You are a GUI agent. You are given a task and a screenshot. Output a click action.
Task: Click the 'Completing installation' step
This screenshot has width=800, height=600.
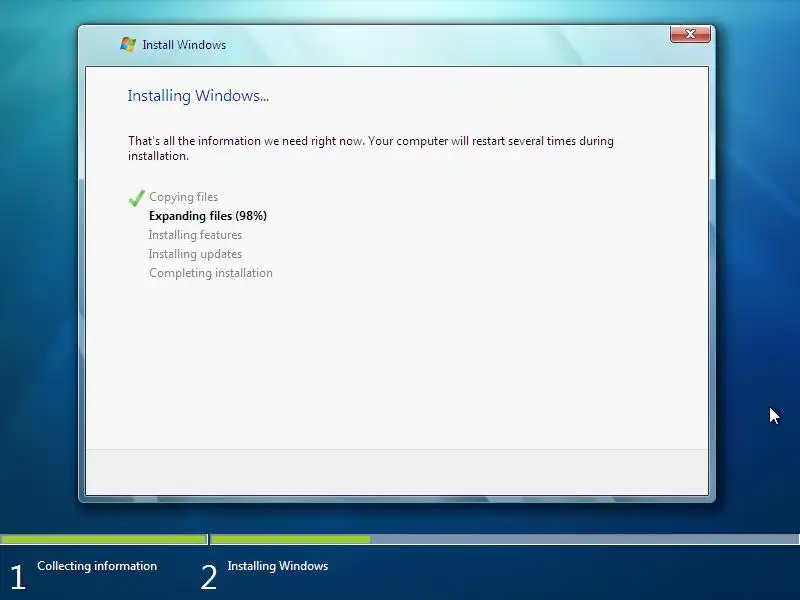(x=211, y=273)
